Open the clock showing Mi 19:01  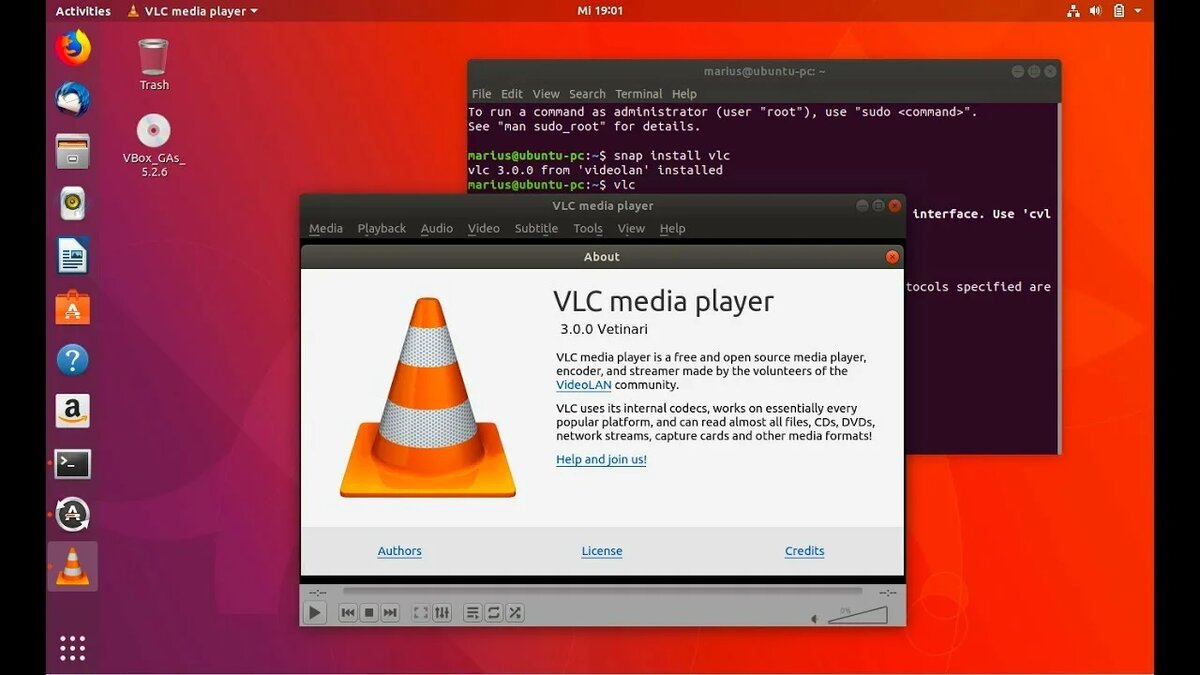pyautogui.click(x=600, y=11)
